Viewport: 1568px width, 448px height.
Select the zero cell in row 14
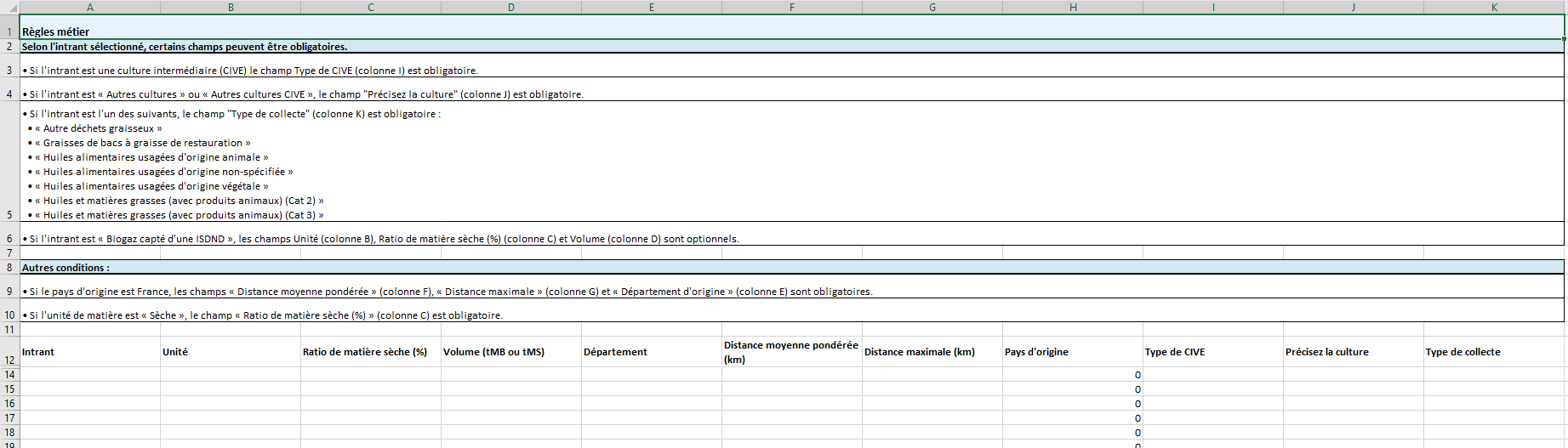click(x=1072, y=375)
